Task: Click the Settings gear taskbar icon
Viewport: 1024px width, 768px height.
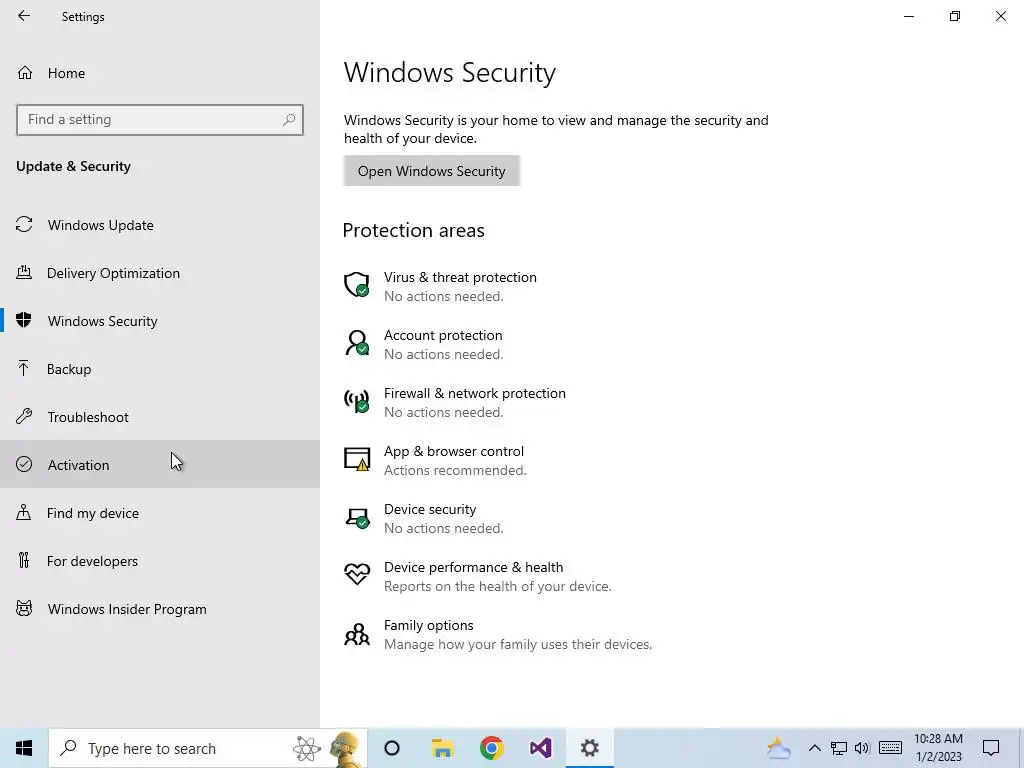Action: tap(590, 748)
